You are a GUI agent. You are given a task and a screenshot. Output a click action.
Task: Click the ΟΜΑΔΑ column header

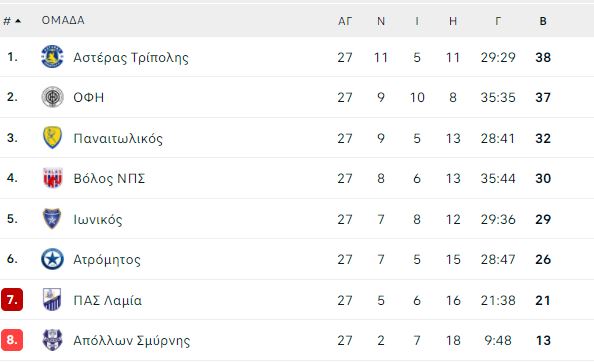[x=63, y=20]
